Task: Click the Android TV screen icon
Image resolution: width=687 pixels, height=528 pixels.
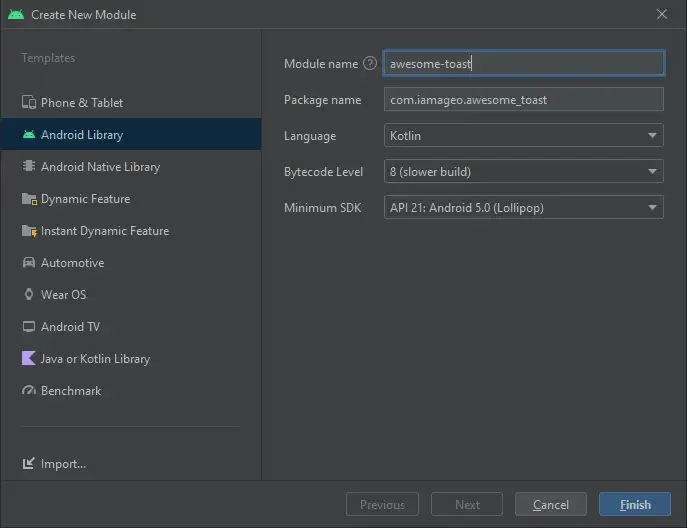Action: pyautogui.click(x=29, y=327)
